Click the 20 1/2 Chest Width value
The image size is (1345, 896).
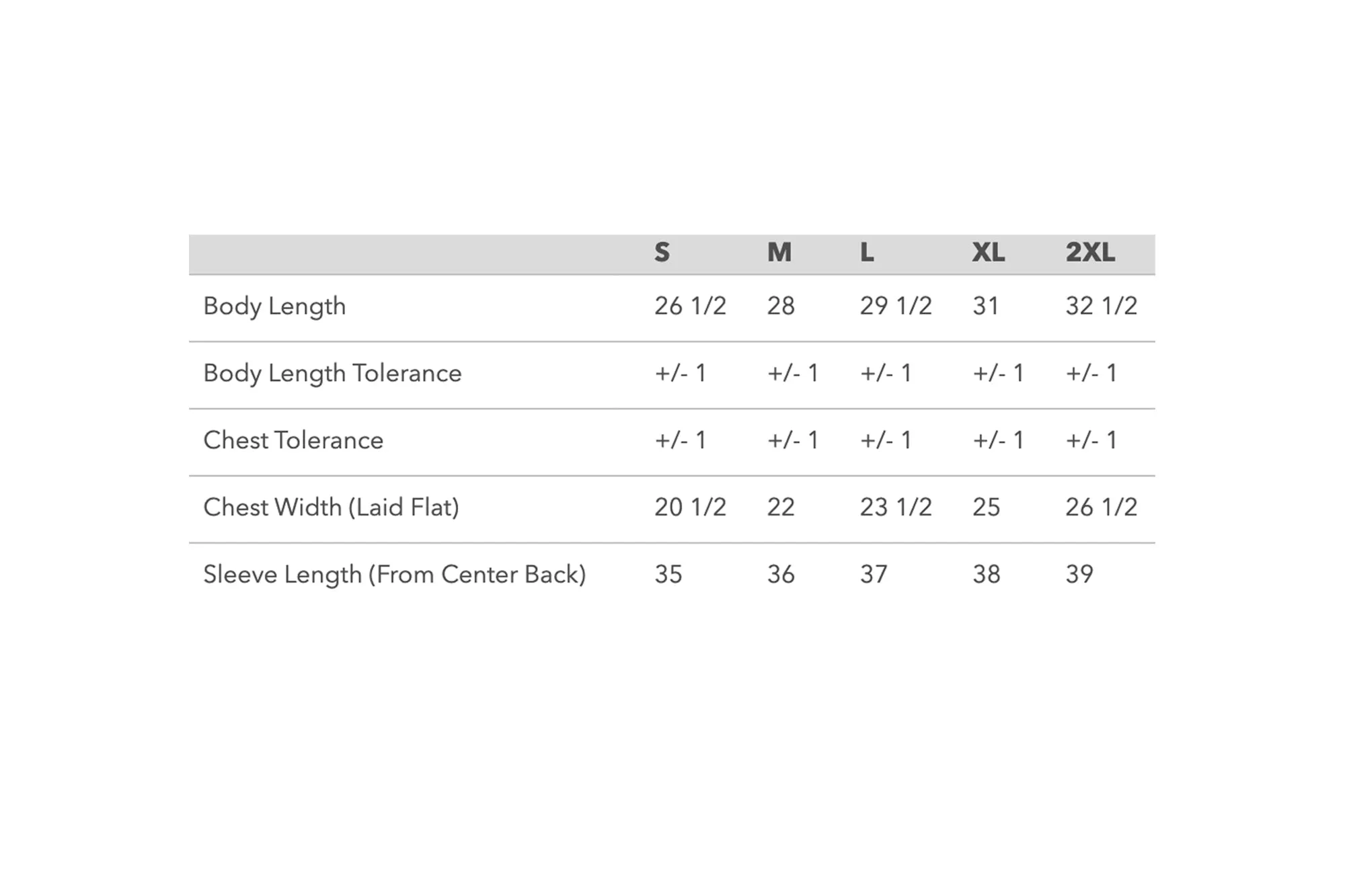tap(690, 507)
